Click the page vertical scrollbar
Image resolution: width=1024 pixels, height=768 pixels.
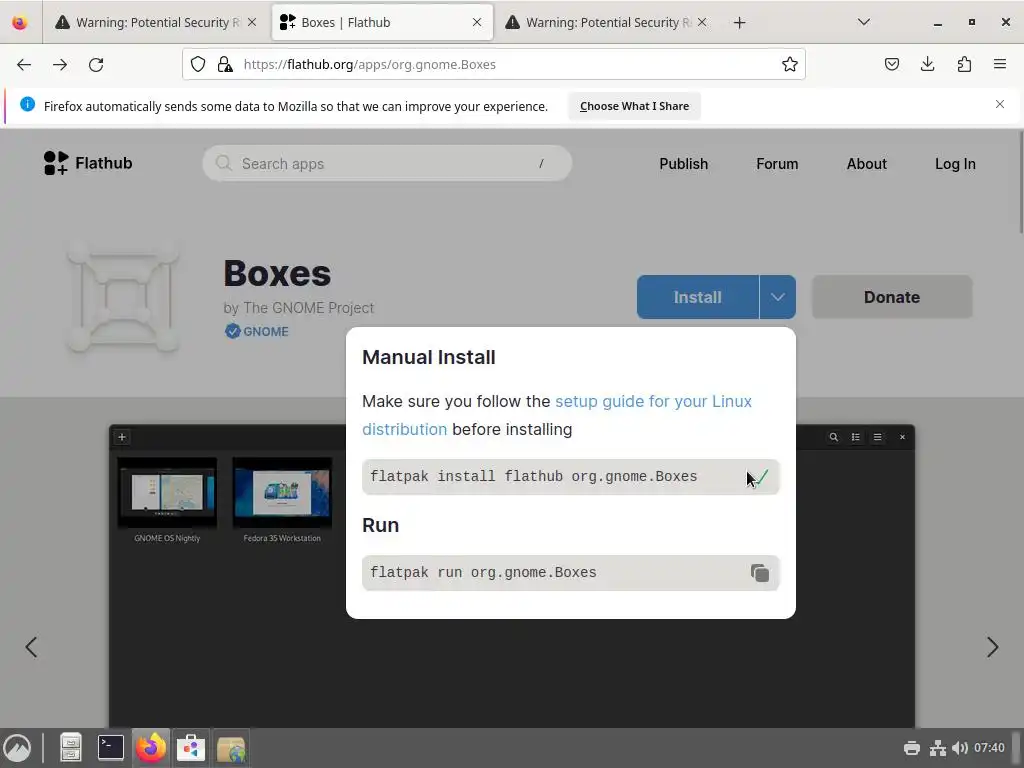click(1020, 183)
